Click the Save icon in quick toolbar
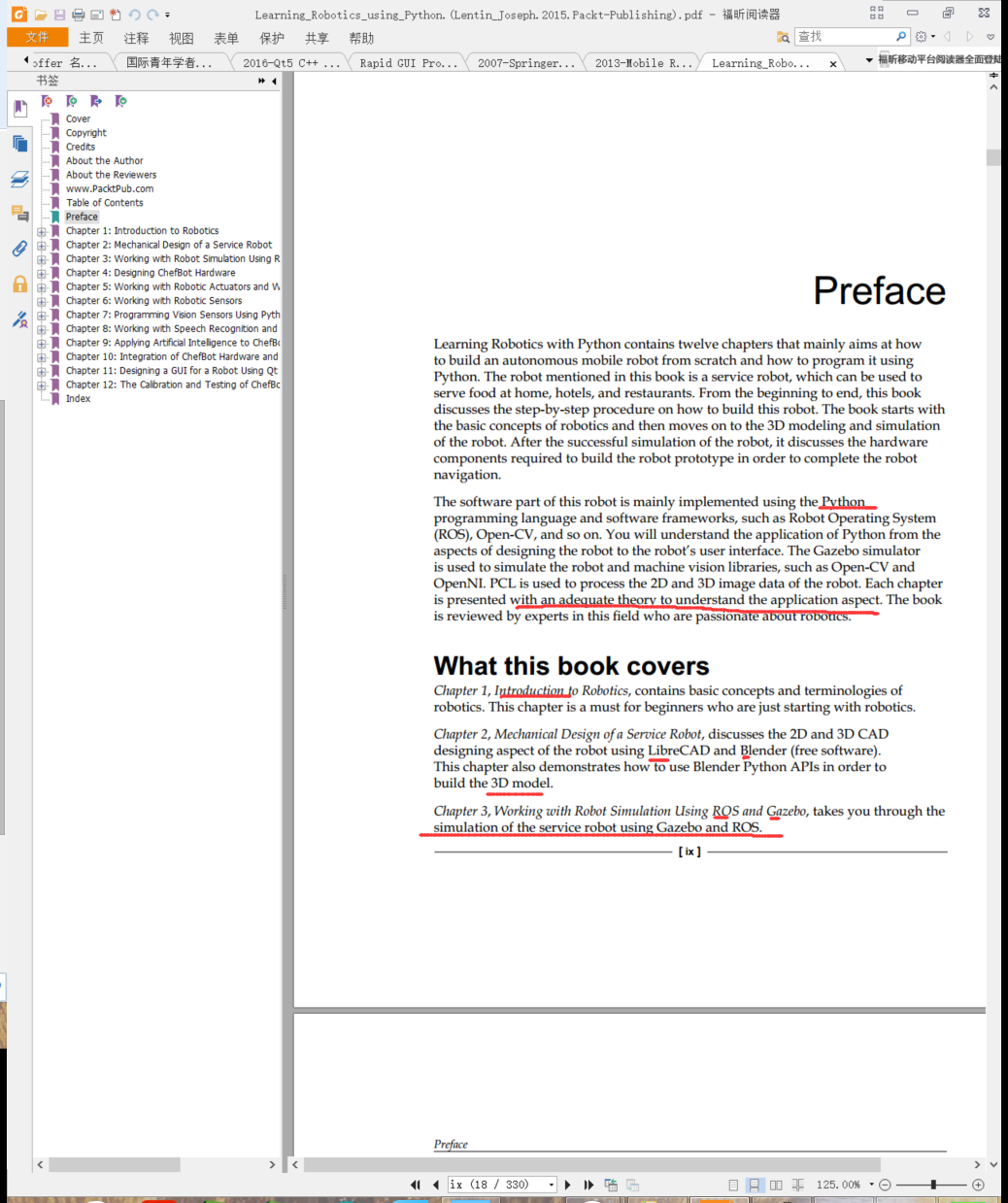Viewport: 1008px width, 1203px height. coord(60,15)
